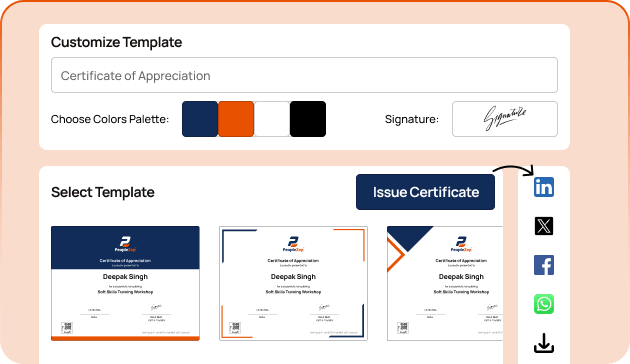Click the Choose Colors Palette label
This screenshot has width=630, height=364.
click(x=110, y=119)
